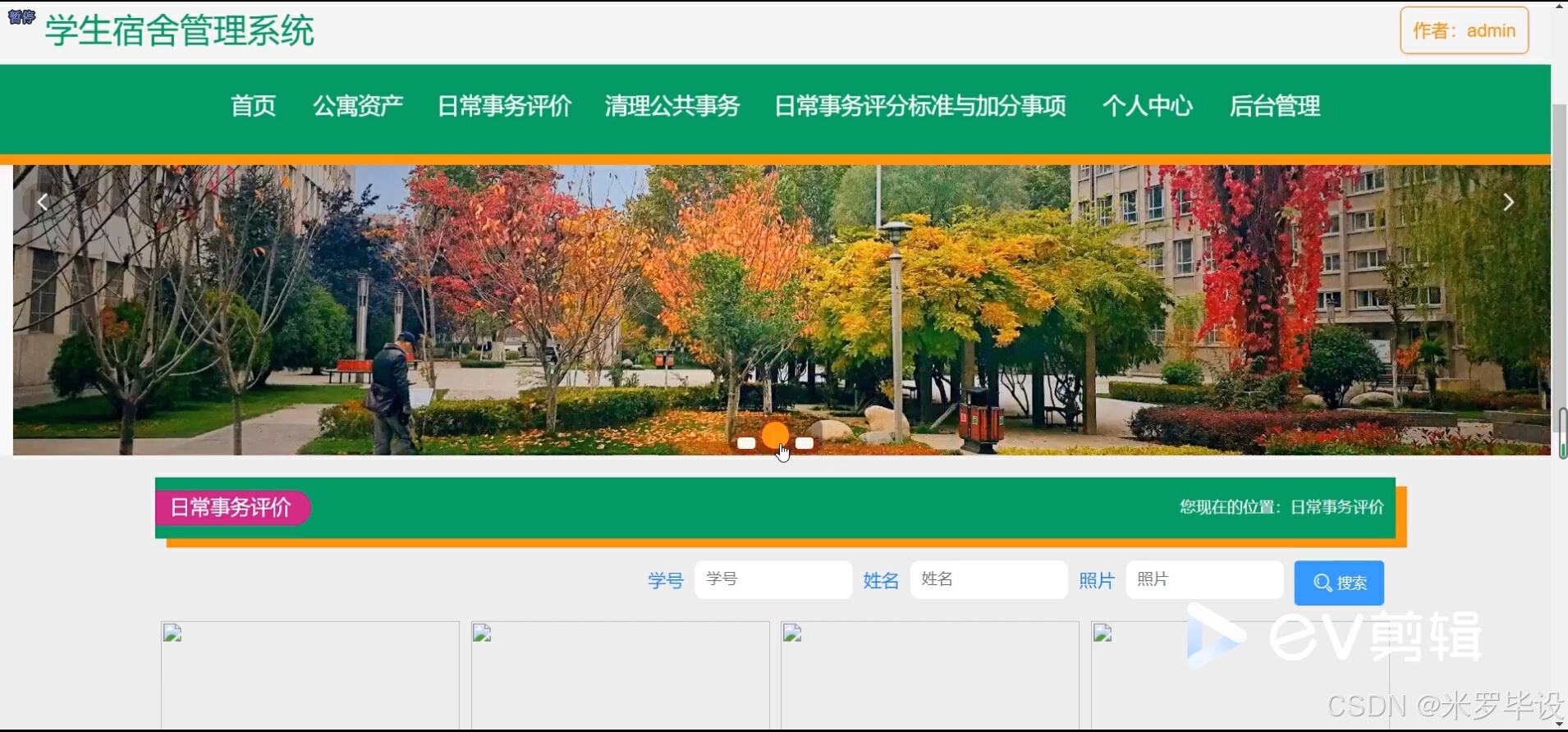
Task: Open 日常事务评分标准与加分事项 menu item
Action: [x=920, y=106]
